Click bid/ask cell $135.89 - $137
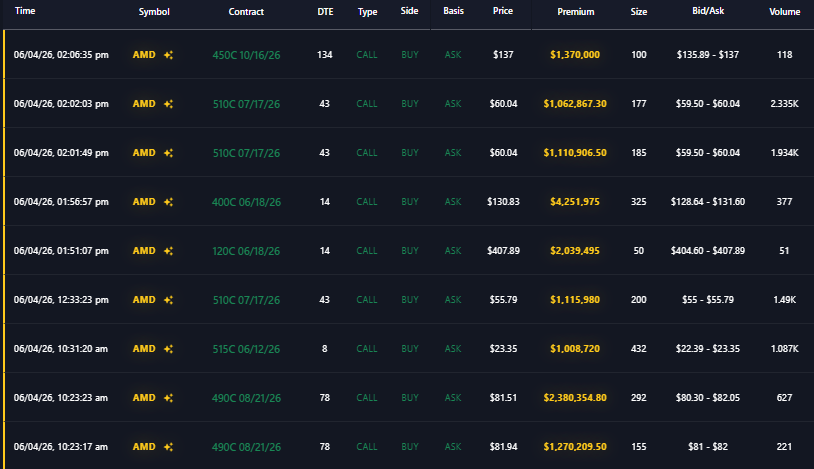 click(x=708, y=55)
